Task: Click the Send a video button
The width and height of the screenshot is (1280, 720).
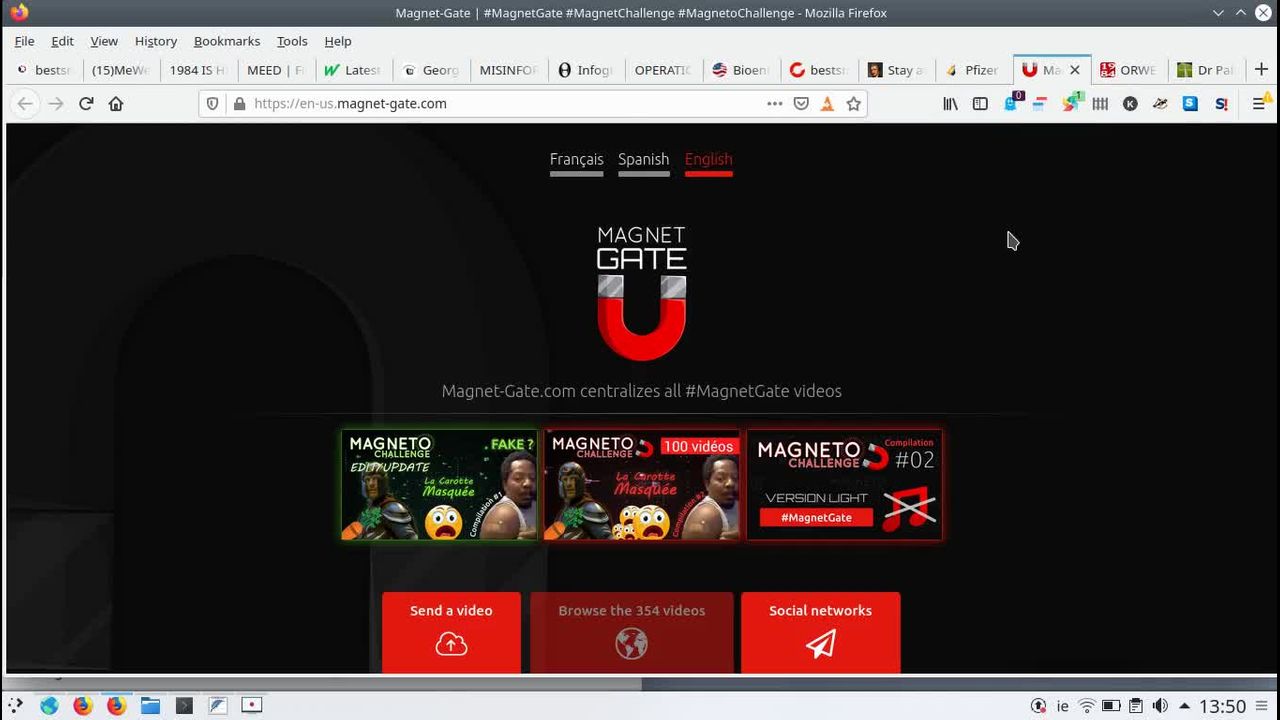Action: [x=451, y=631]
